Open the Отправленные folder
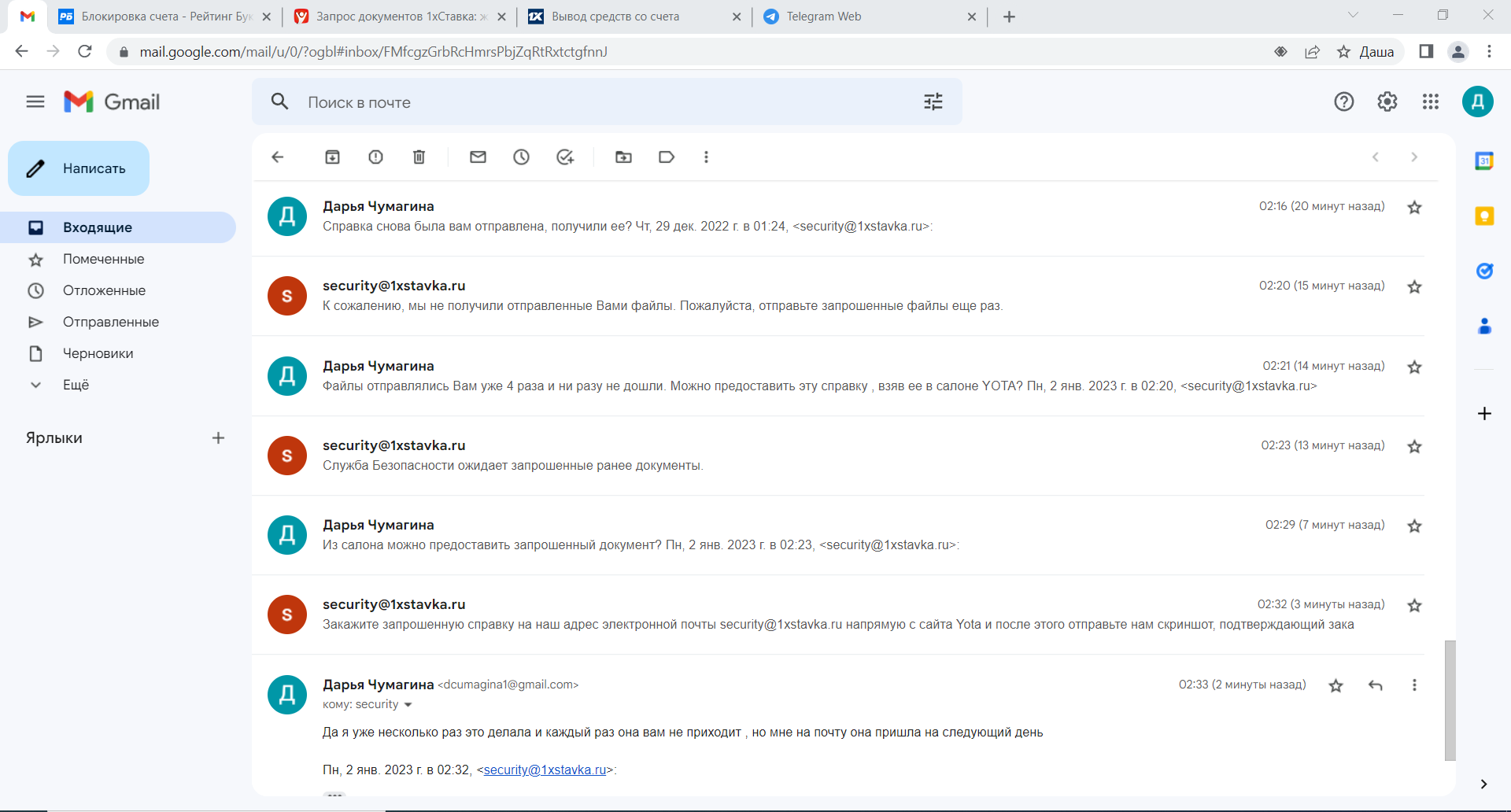1511x812 pixels. coord(110,322)
